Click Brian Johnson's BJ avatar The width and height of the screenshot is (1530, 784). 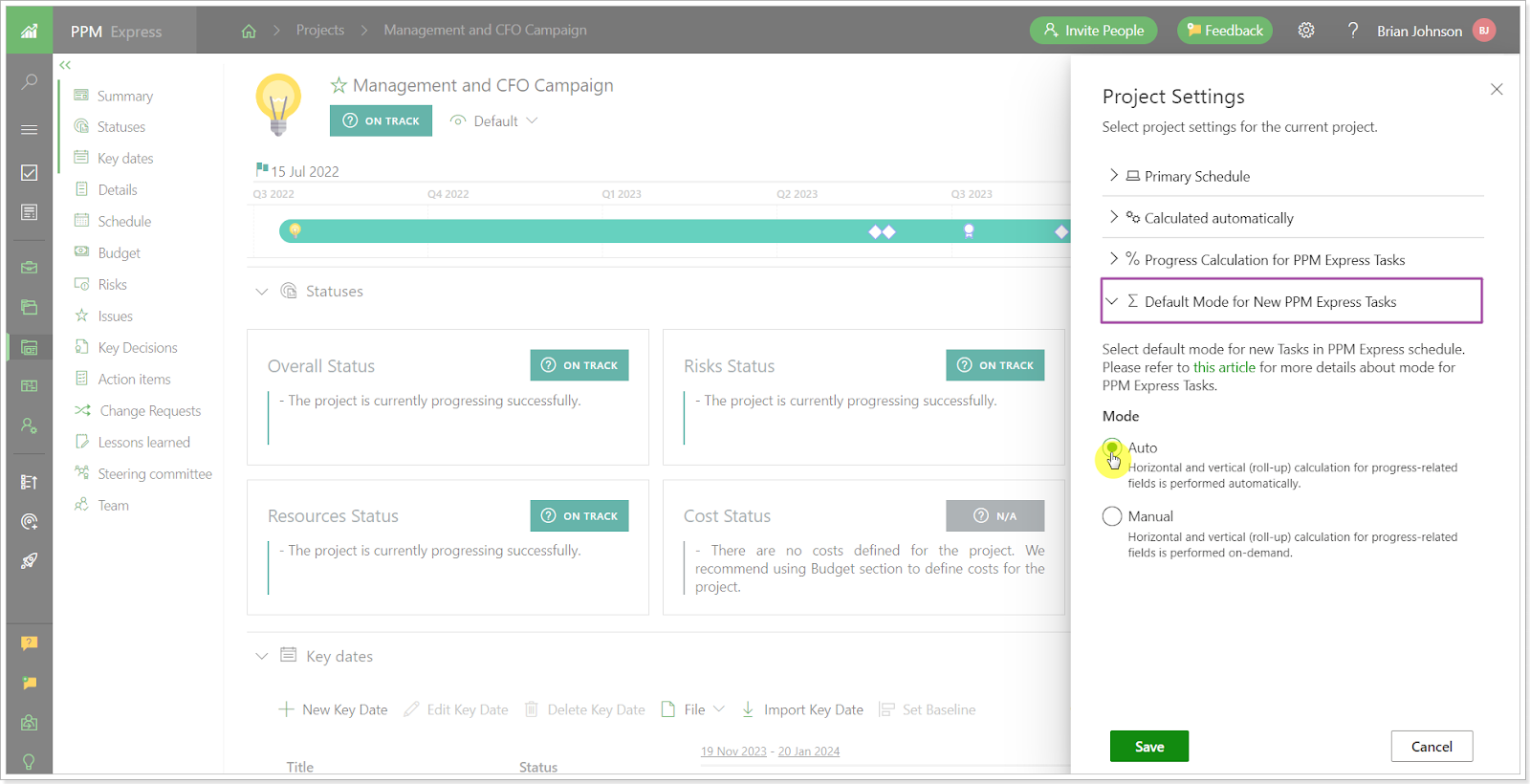click(1484, 31)
